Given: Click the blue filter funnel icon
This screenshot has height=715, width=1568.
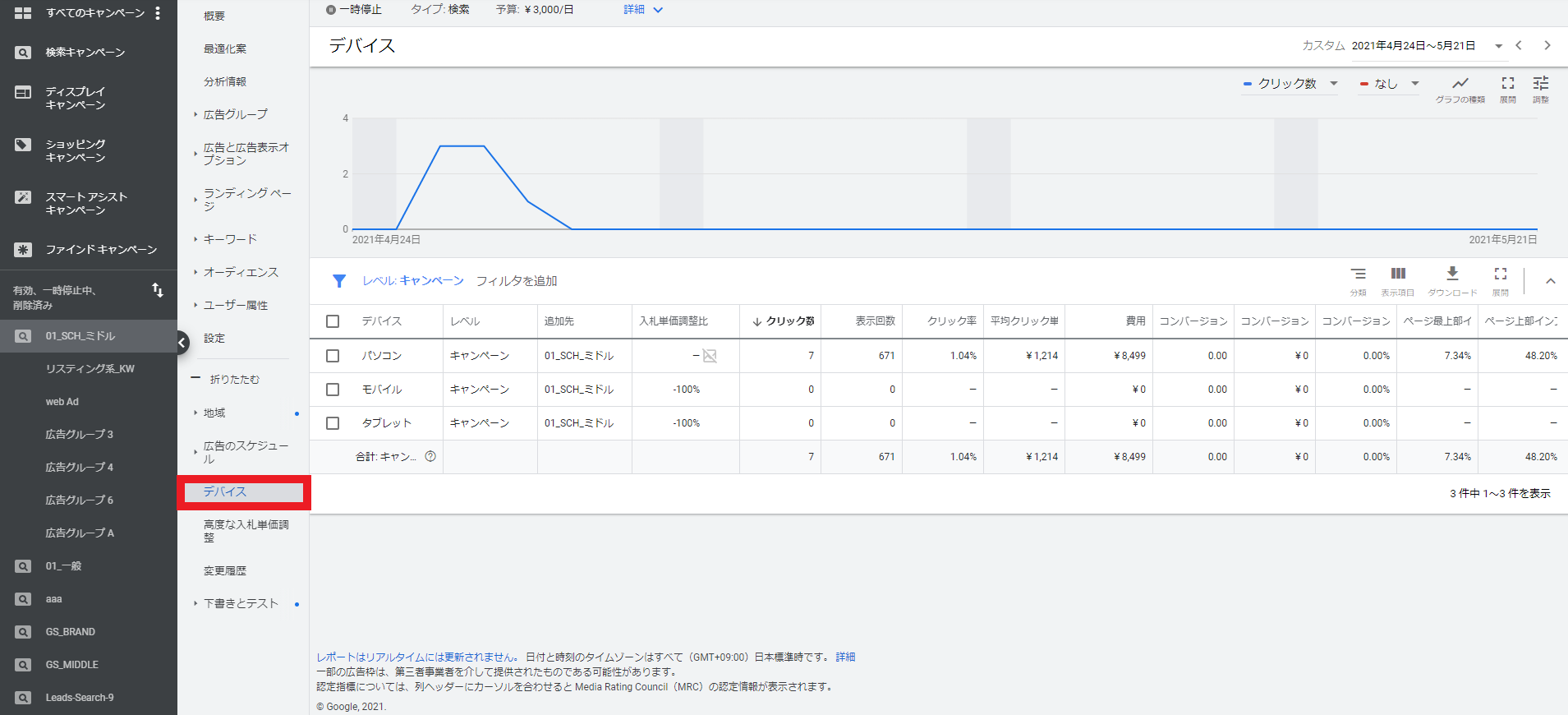Looking at the screenshot, I should [x=339, y=281].
